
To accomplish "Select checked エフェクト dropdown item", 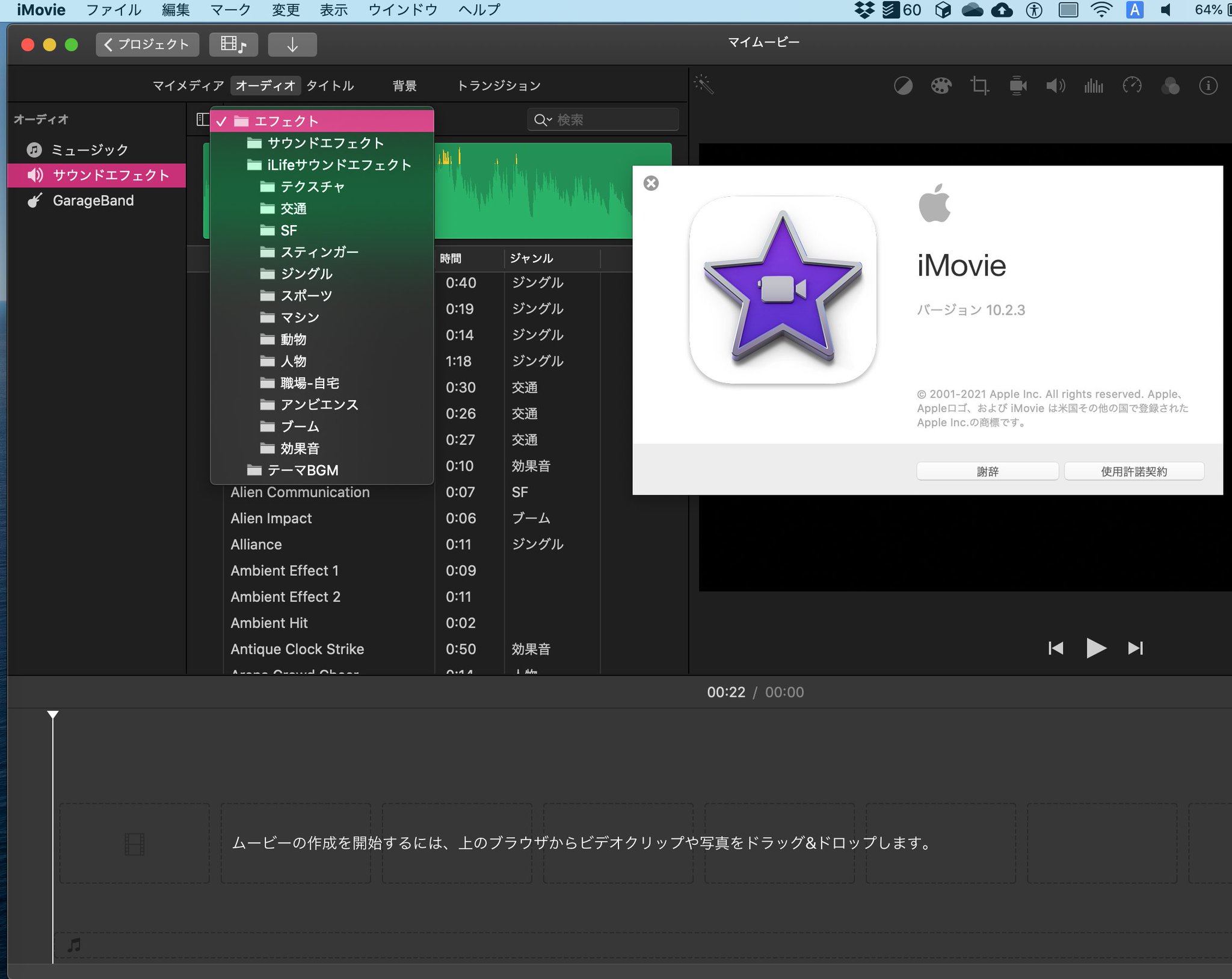I will click(x=322, y=121).
